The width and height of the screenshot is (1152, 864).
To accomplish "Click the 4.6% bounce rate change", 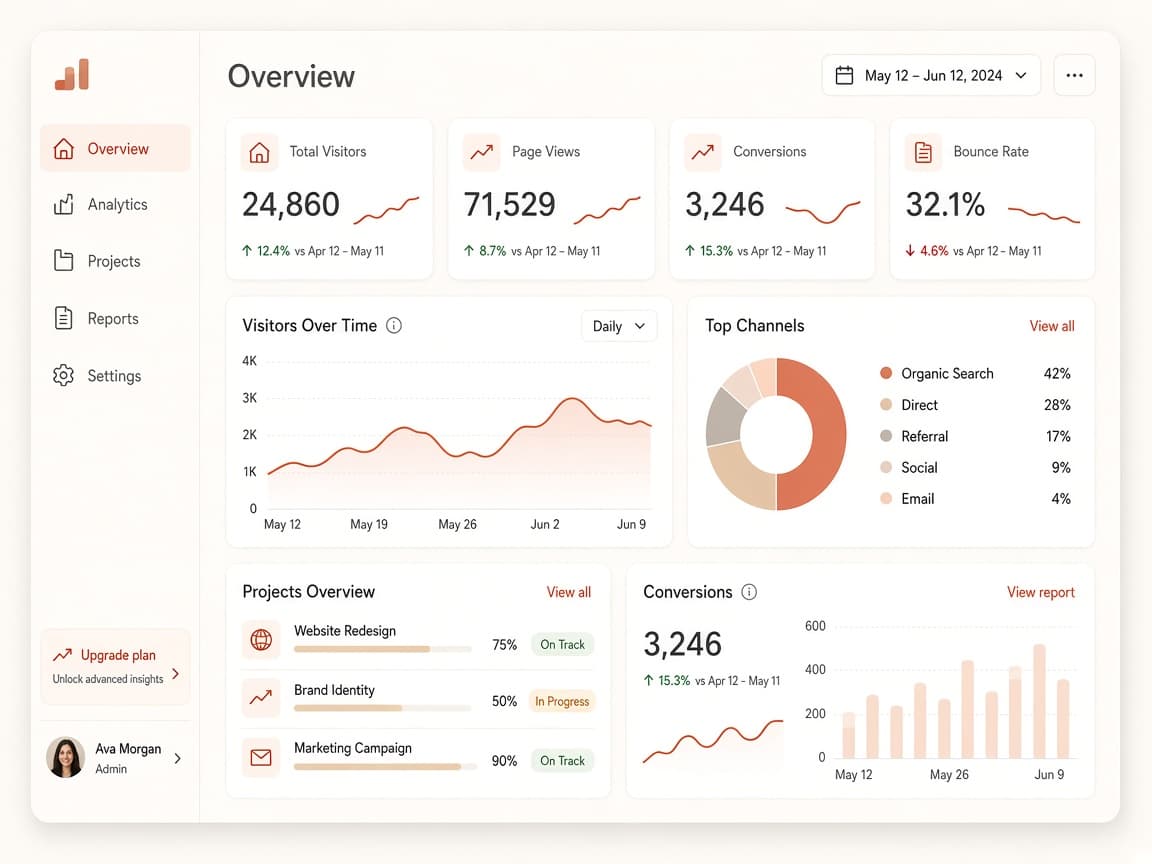I will 926,251.
